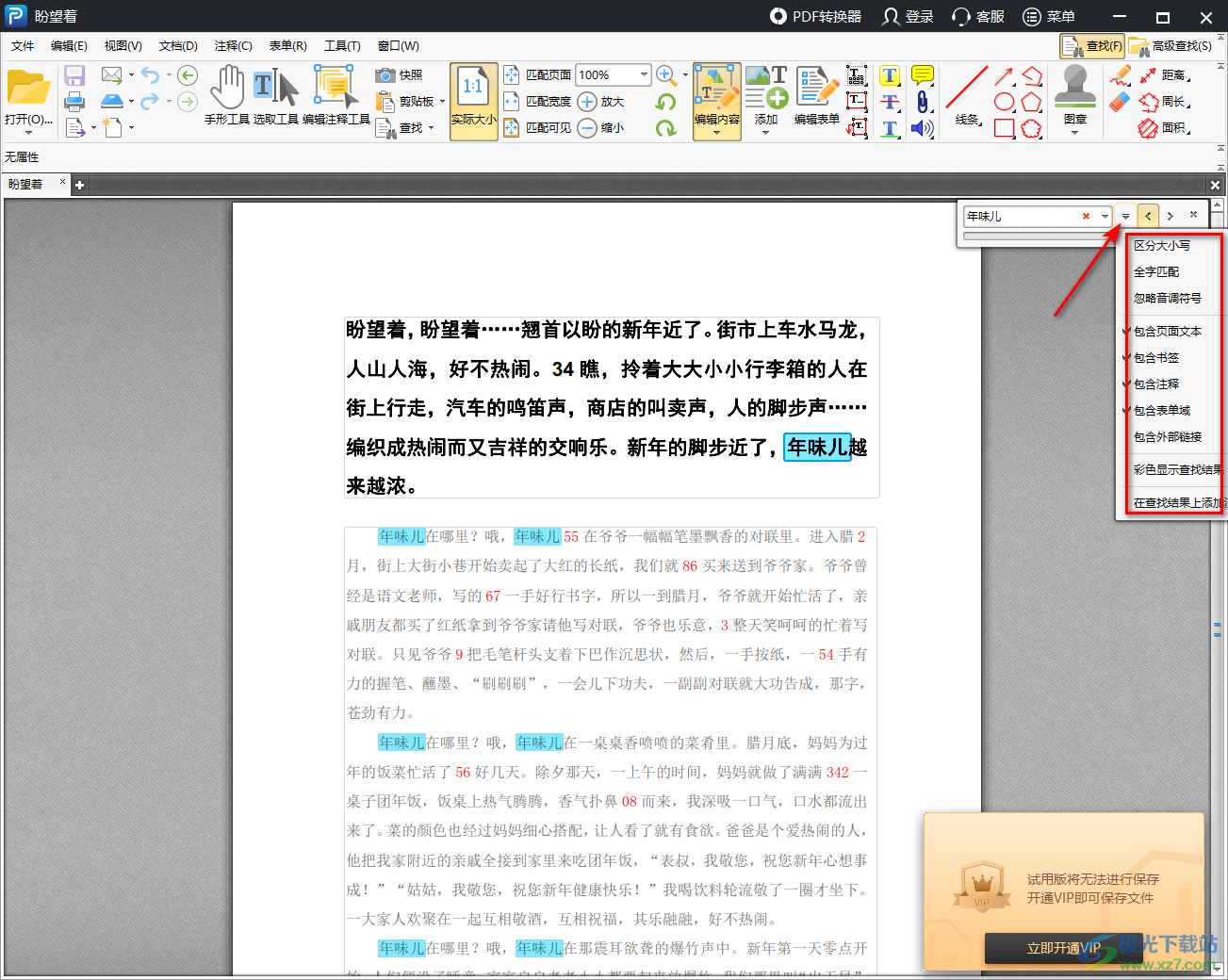Click the 登录 login link
The height and width of the screenshot is (980, 1228).
909,16
